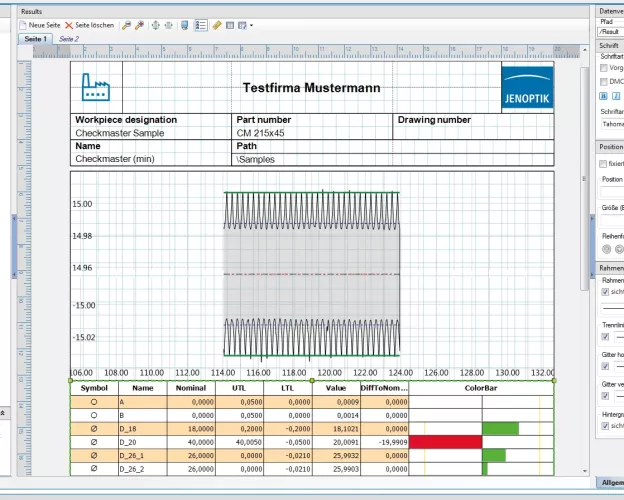Click the Neue Seite button
This screenshot has height=500, width=624.
pos(40,24)
